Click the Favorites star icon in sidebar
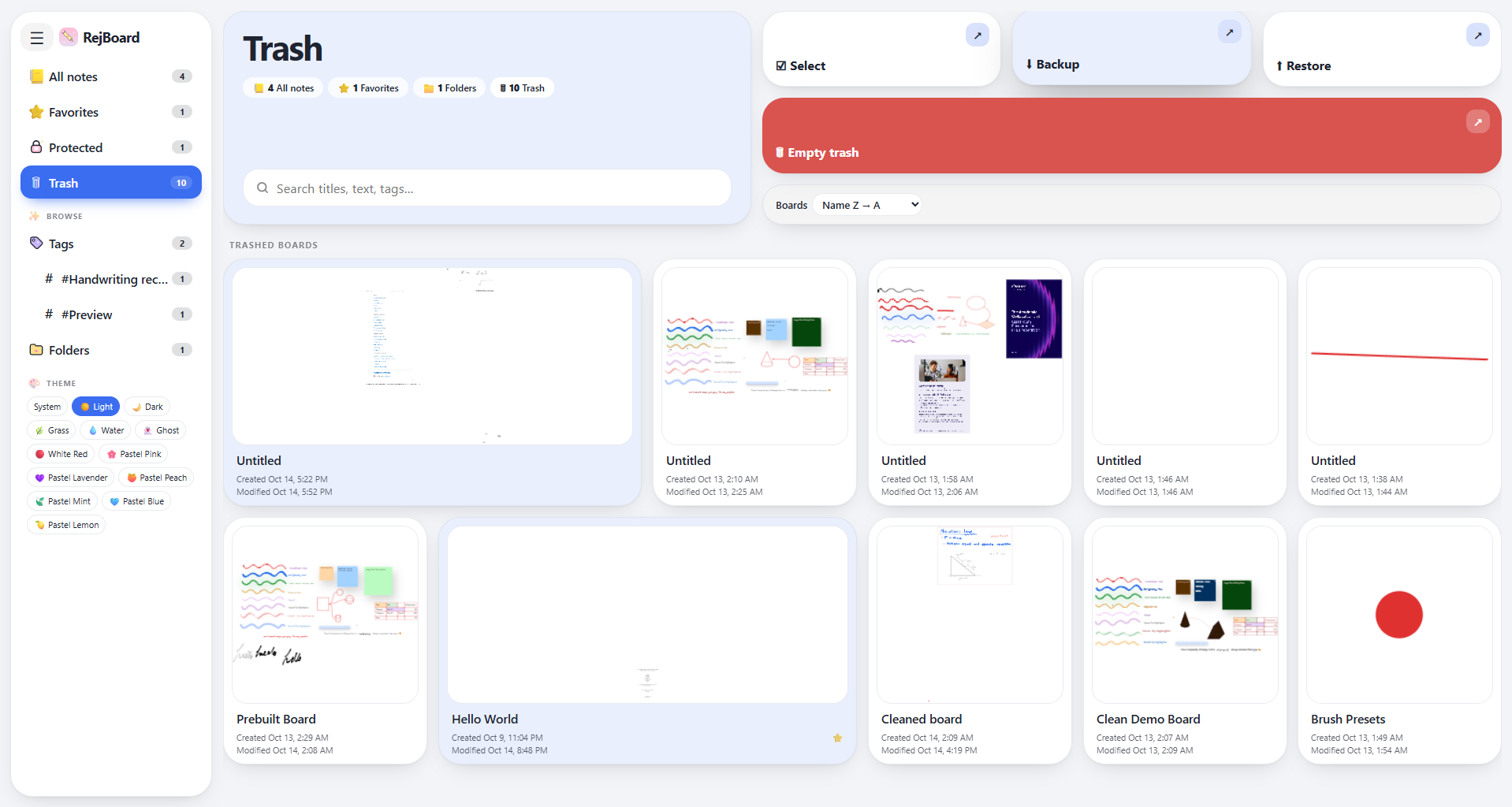Screen dimensions: 1512x807 coord(36,112)
